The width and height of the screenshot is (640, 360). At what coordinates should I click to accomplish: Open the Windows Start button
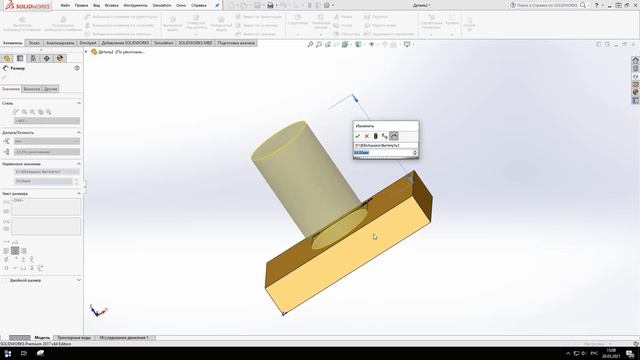[8, 353]
